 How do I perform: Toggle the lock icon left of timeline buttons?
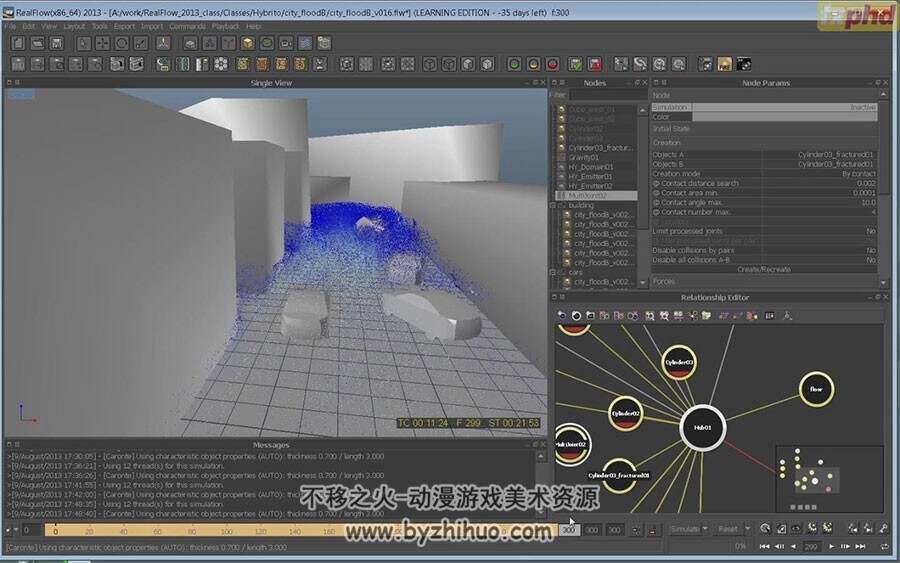point(652,530)
